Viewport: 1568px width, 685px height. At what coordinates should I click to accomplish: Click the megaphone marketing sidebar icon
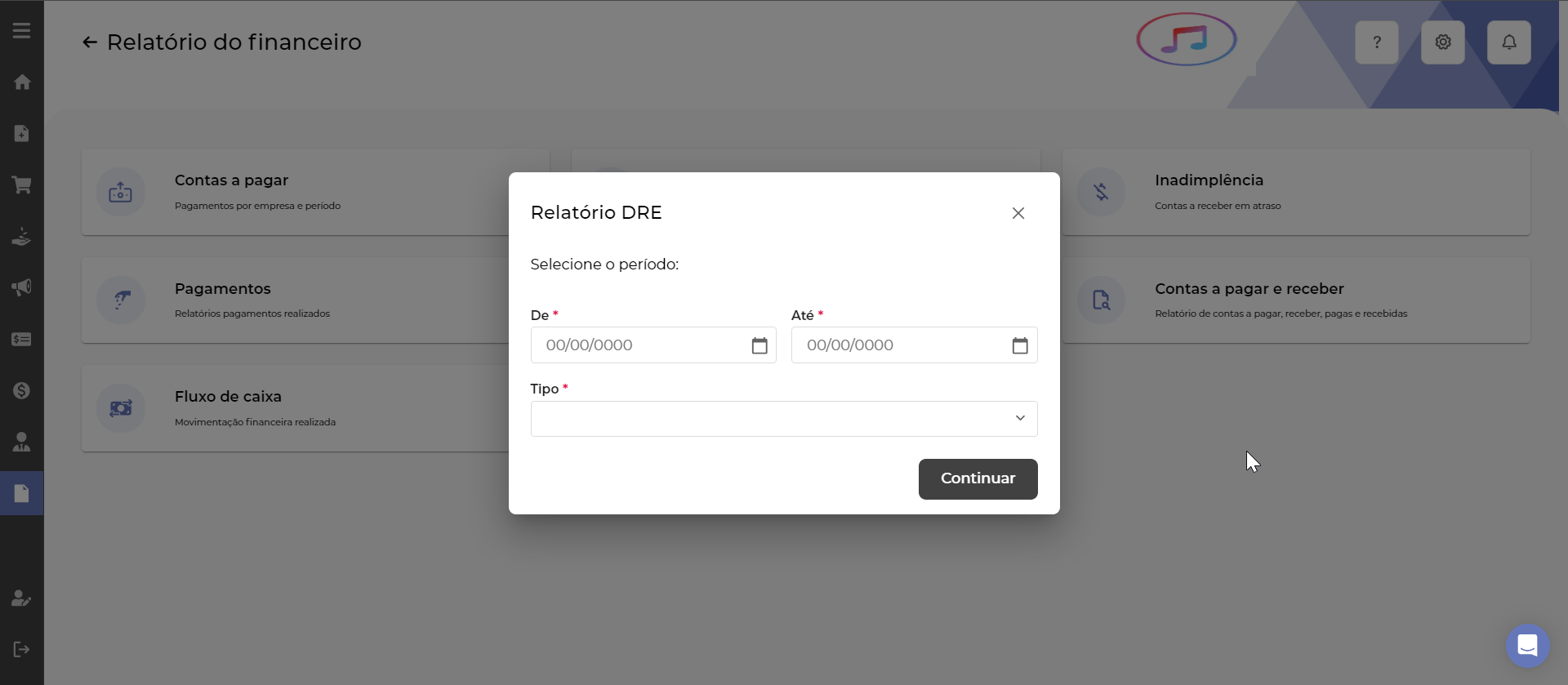[22, 287]
